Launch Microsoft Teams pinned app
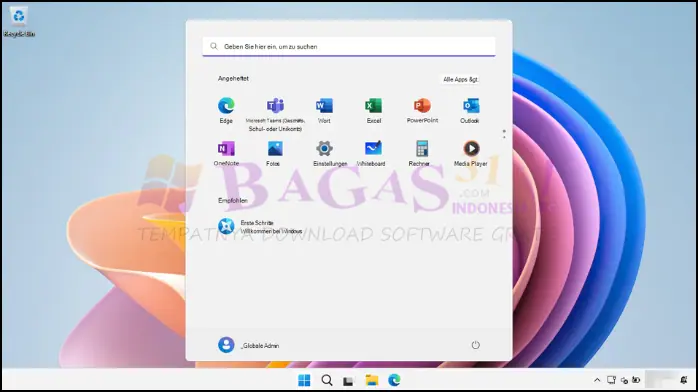This screenshot has width=698, height=392. [275, 114]
